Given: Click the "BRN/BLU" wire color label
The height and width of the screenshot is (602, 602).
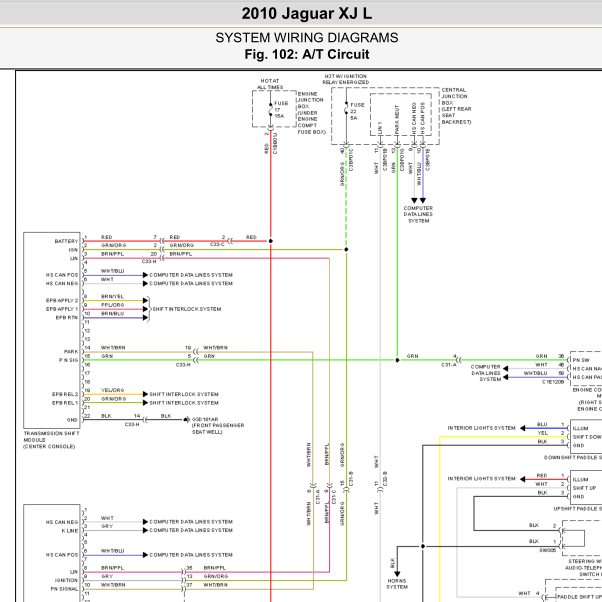Looking at the screenshot, I should pos(112,313).
